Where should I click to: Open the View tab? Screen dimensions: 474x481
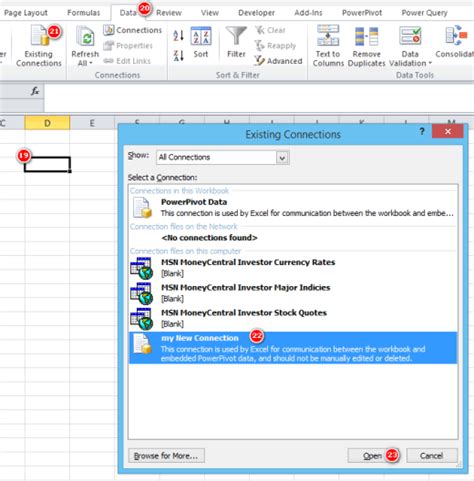[x=210, y=13]
